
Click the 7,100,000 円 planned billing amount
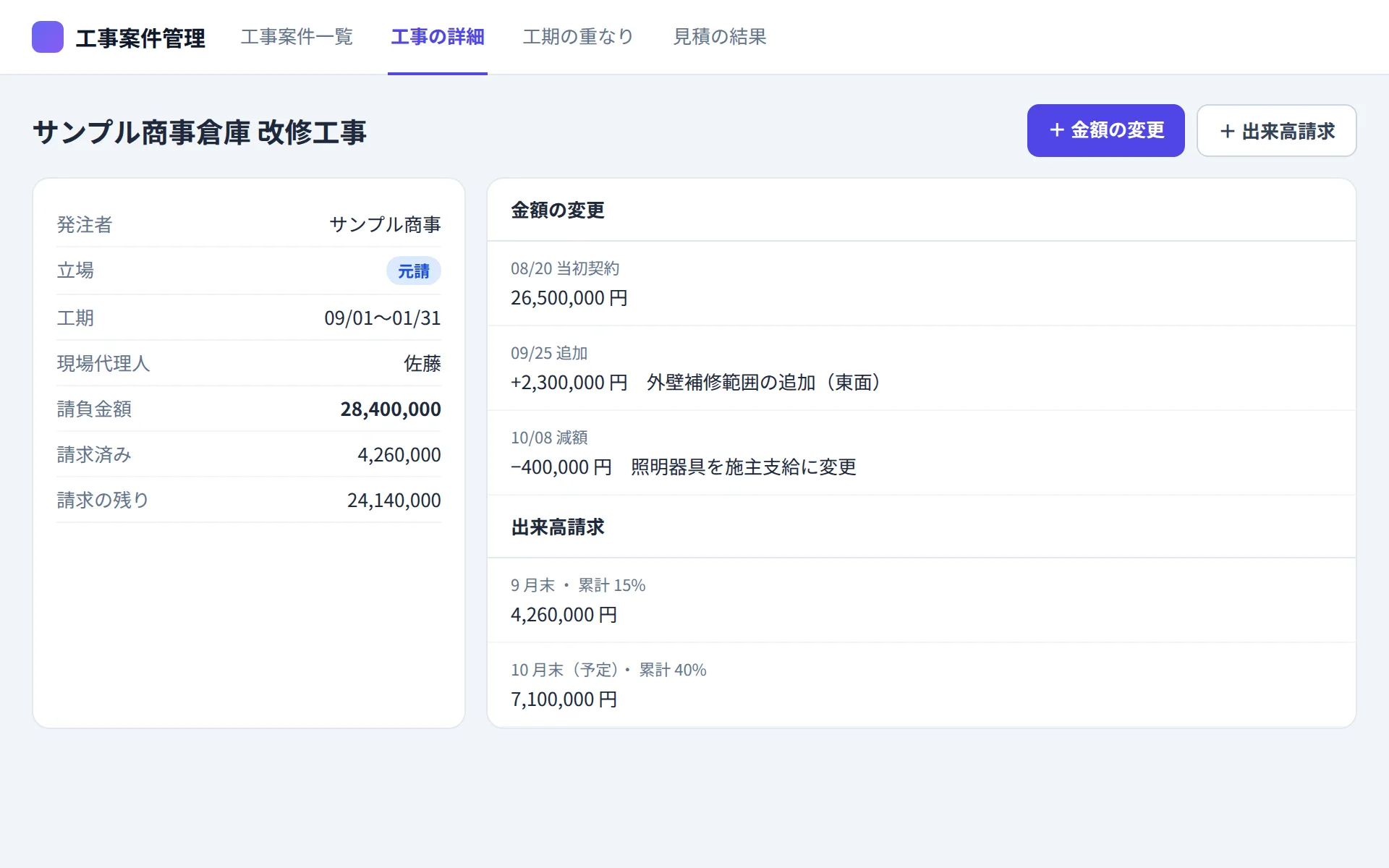point(564,699)
